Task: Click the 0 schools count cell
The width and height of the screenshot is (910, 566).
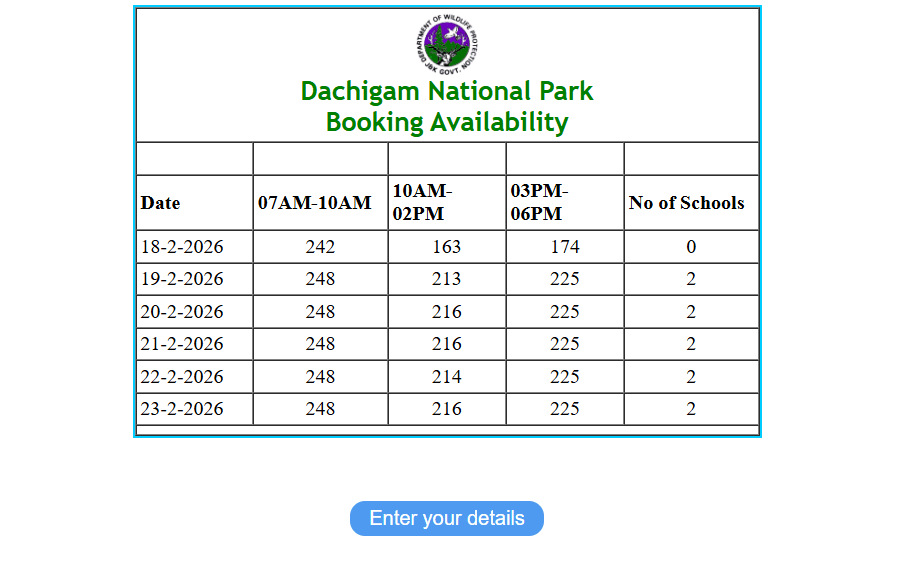Action: click(x=691, y=247)
